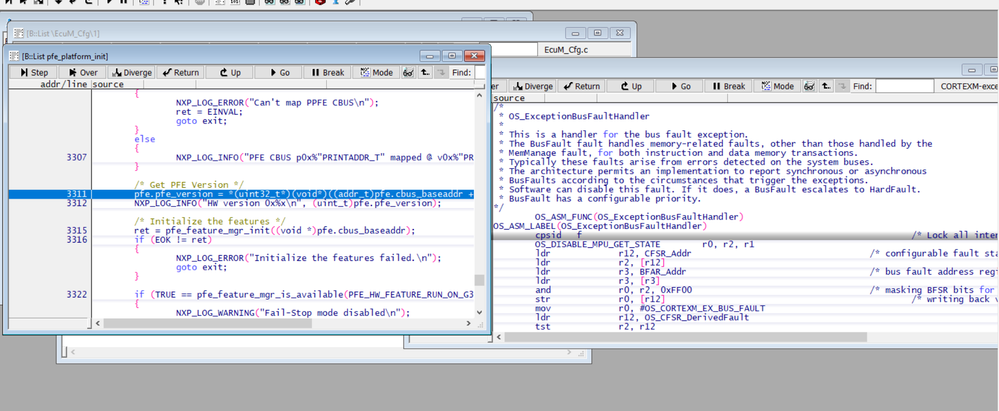Click Break in BusFault handler window
The width and height of the screenshot is (999, 411).
(728, 86)
